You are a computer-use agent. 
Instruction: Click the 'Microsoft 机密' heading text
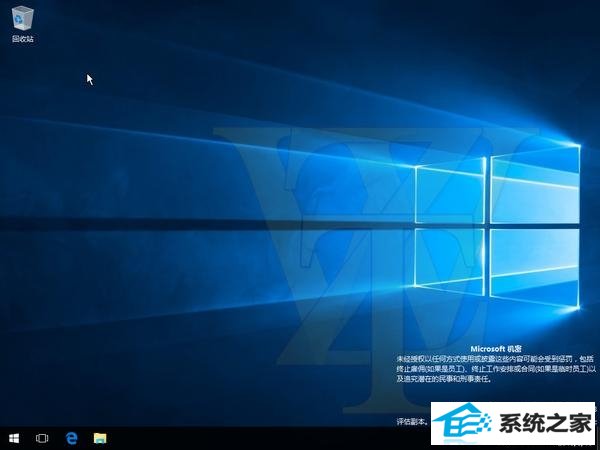tap(496, 349)
